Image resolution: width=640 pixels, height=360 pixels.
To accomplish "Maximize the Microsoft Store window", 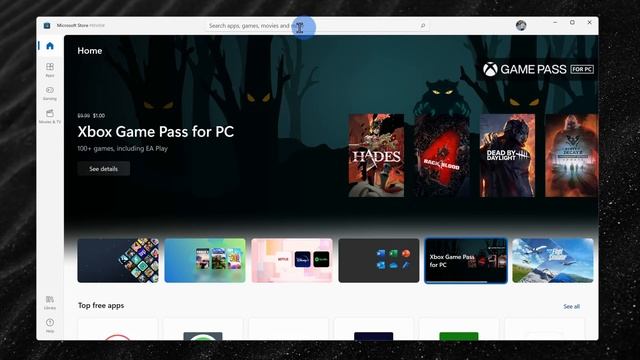I will (572, 23).
